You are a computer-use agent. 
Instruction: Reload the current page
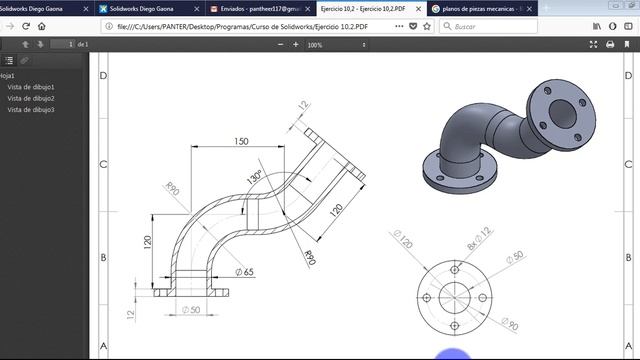[x=26, y=27]
